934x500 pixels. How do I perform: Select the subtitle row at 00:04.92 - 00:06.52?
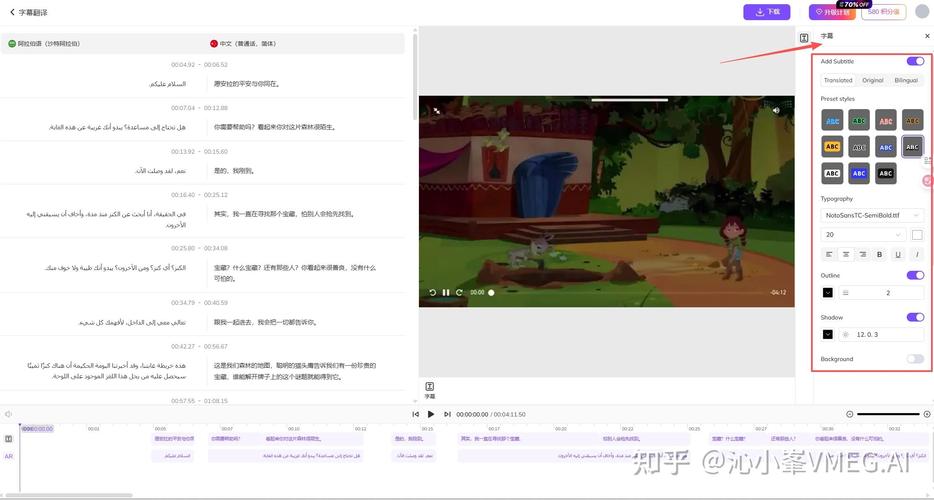203,76
